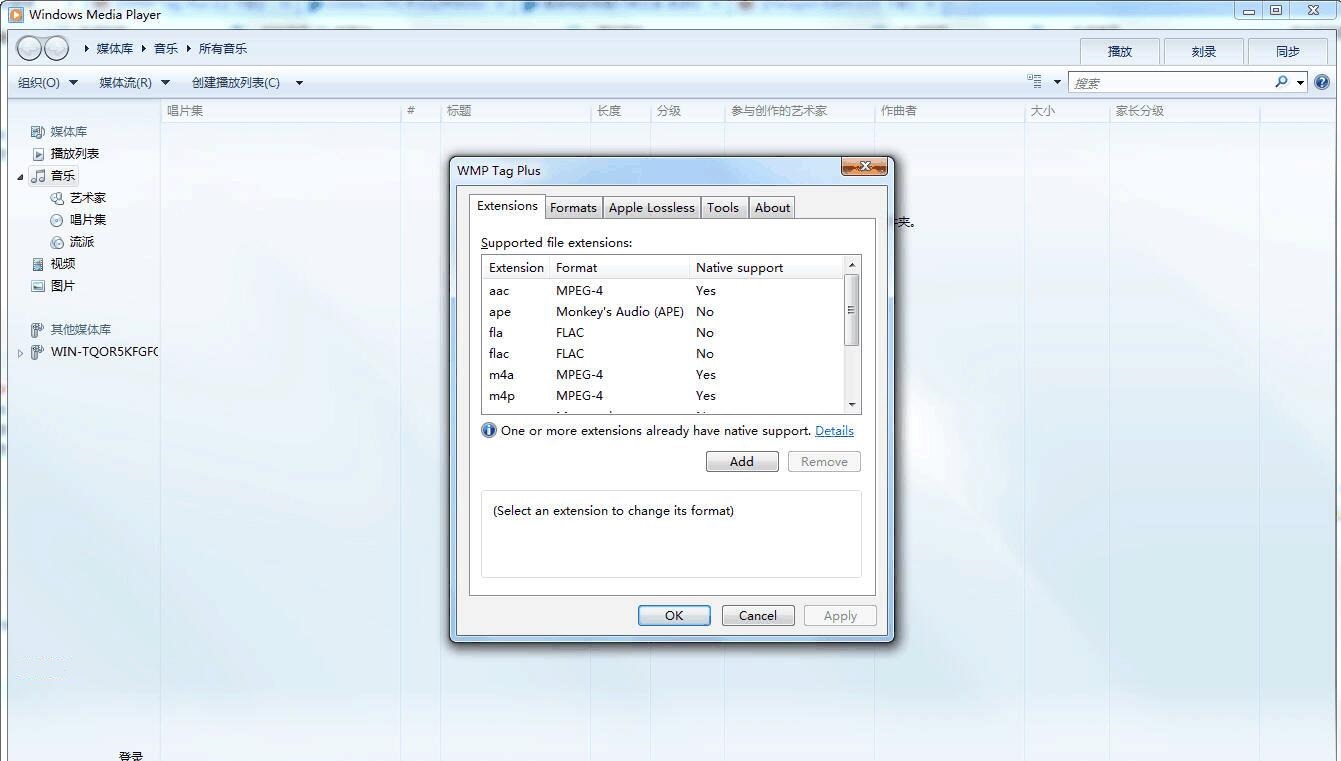Switch to the Apple Lossless tab

pos(651,208)
